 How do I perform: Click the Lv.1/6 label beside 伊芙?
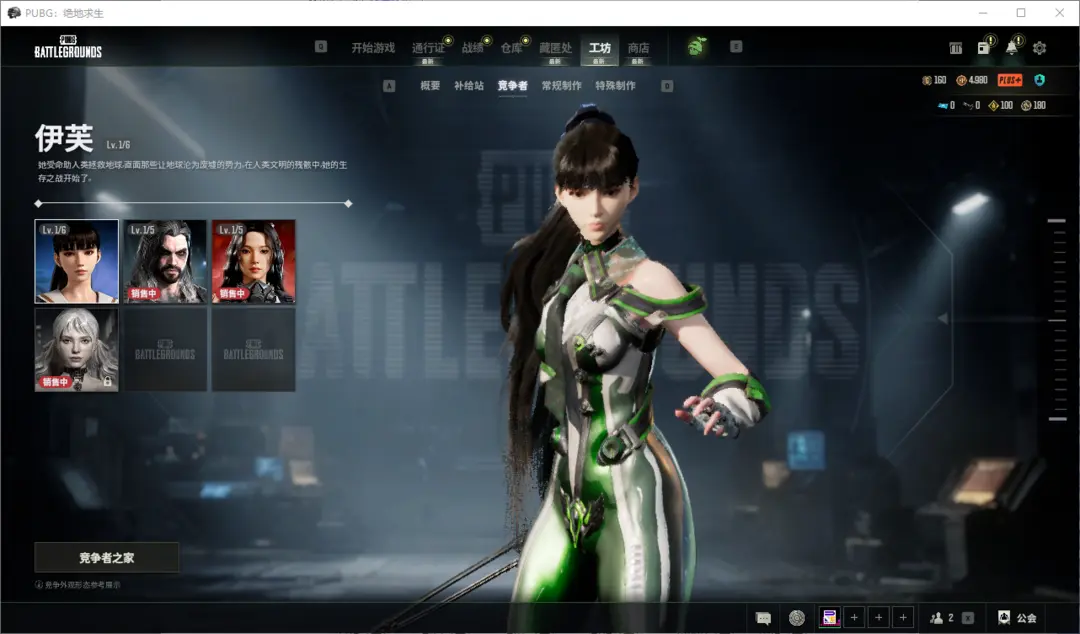click(118, 145)
